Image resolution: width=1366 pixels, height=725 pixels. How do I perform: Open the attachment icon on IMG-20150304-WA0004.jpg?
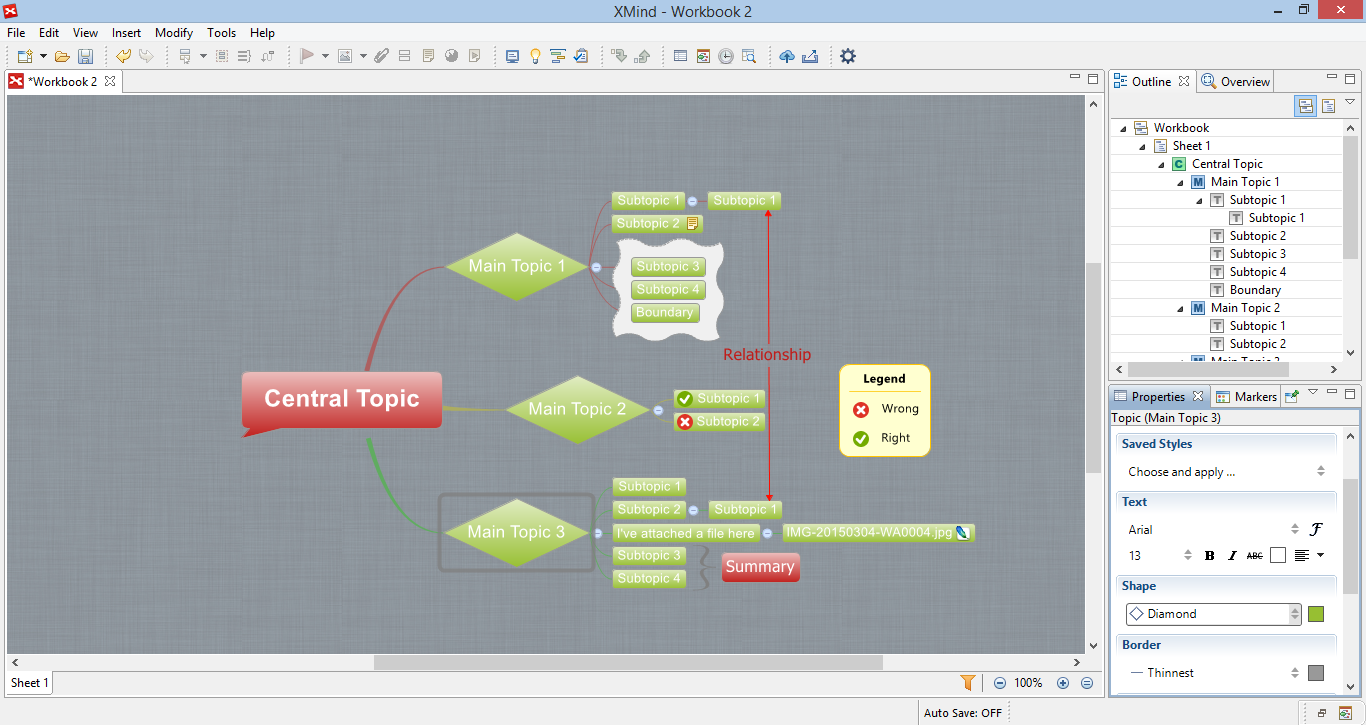(962, 533)
